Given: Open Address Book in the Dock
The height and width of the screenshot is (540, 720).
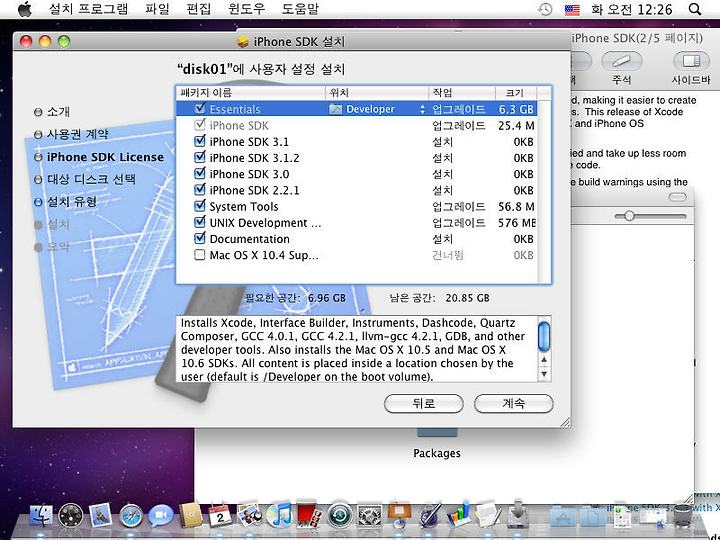Looking at the screenshot, I should (191, 515).
